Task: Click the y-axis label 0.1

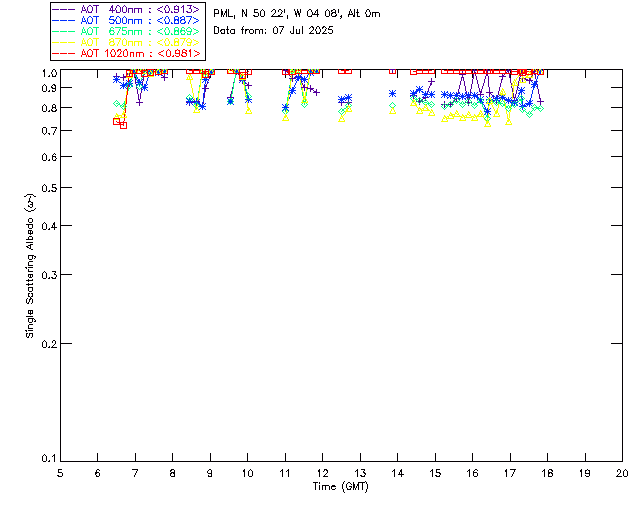Action: (49, 459)
